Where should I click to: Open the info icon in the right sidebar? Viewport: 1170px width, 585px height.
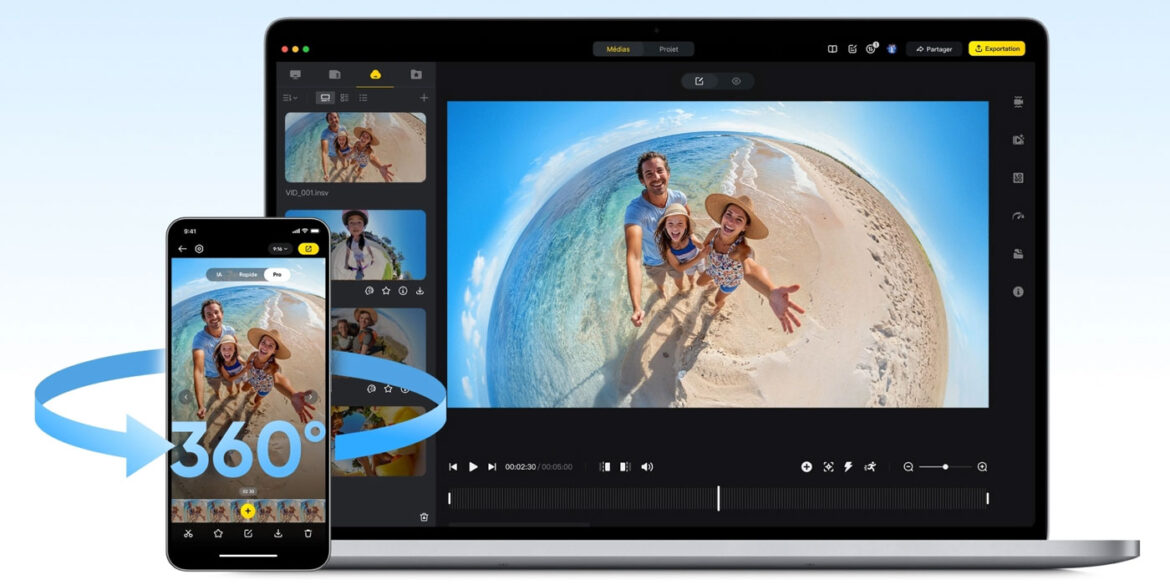coord(1018,292)
